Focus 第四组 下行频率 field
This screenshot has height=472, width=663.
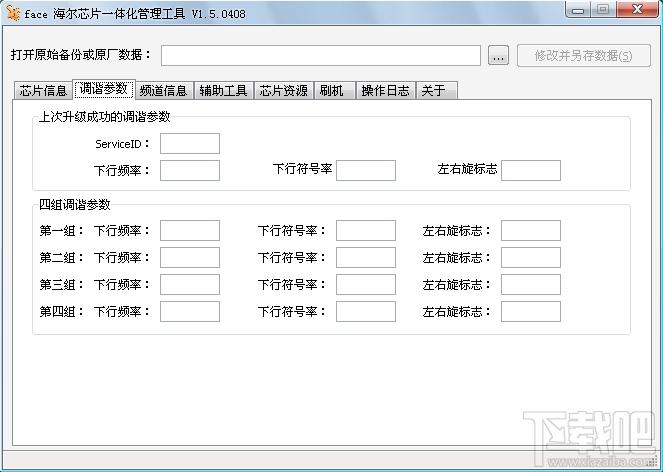tap(190, 312)
